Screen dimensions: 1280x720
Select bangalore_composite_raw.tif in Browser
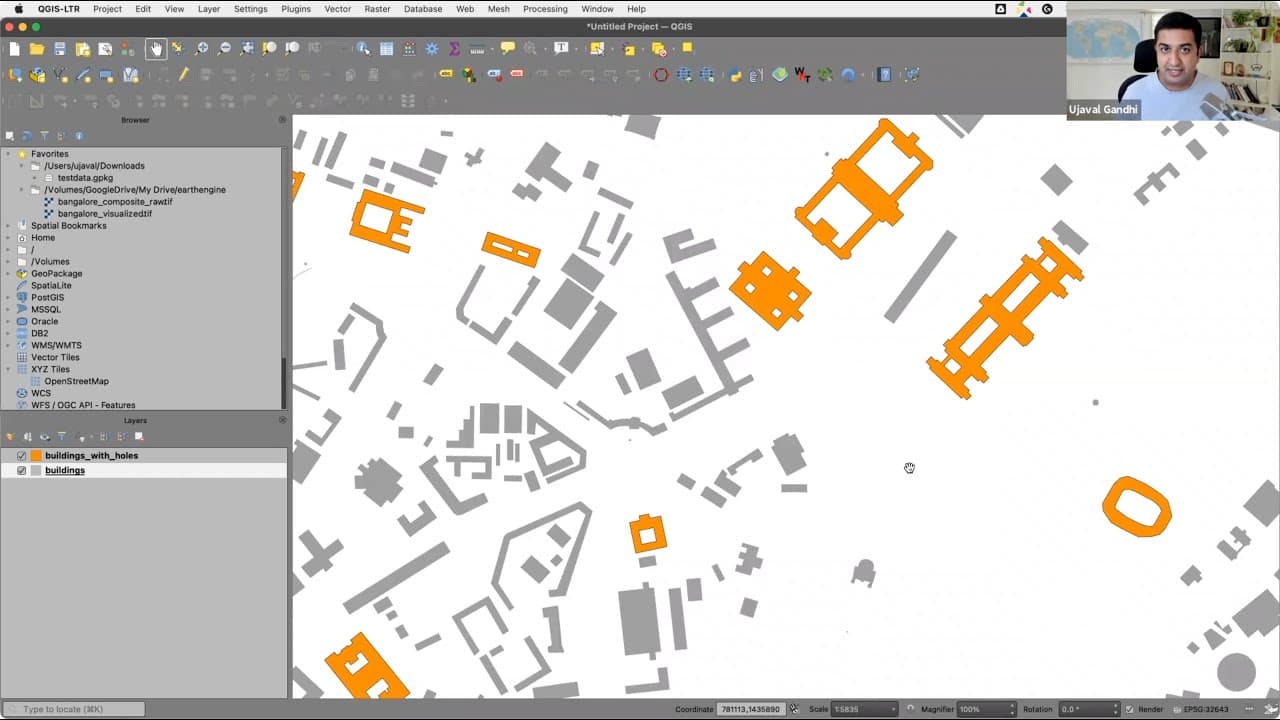(115, 202)
